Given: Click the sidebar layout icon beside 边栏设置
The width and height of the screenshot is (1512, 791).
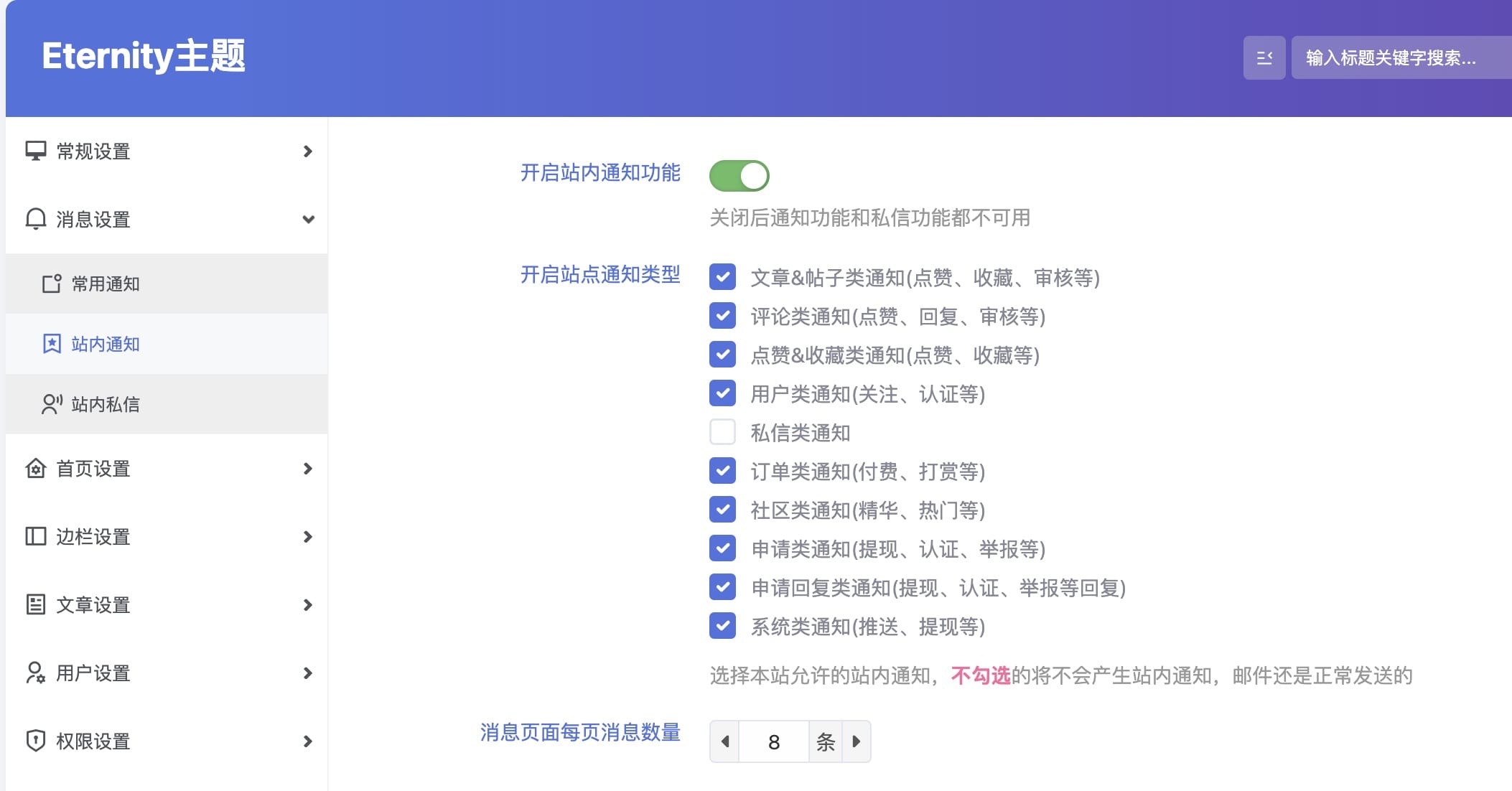Looking at the screenshot, I should tap(35, 536).
